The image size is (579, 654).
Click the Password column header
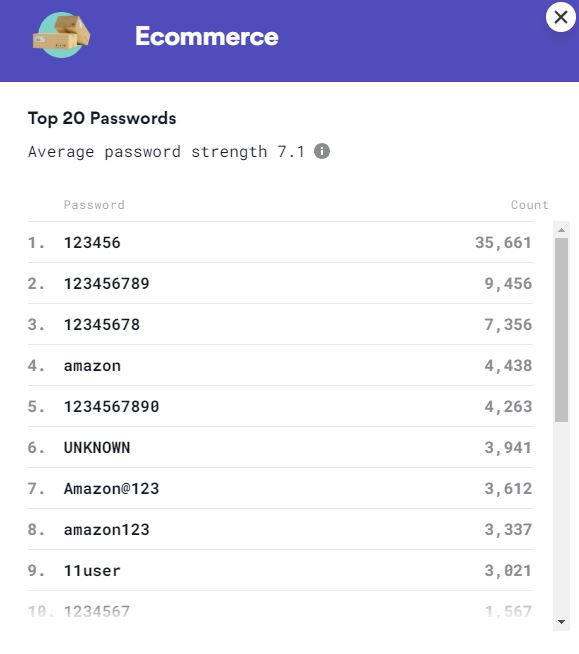pyautogui.click(x=94, y=205)
